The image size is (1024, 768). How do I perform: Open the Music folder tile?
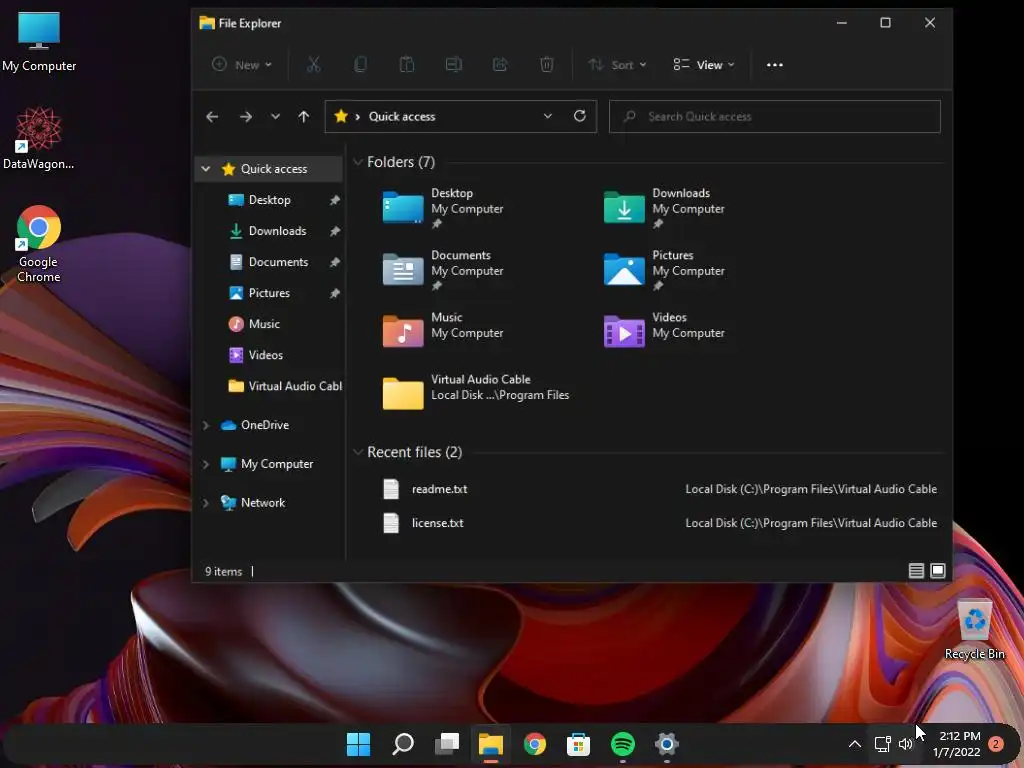tap(444, 331)
